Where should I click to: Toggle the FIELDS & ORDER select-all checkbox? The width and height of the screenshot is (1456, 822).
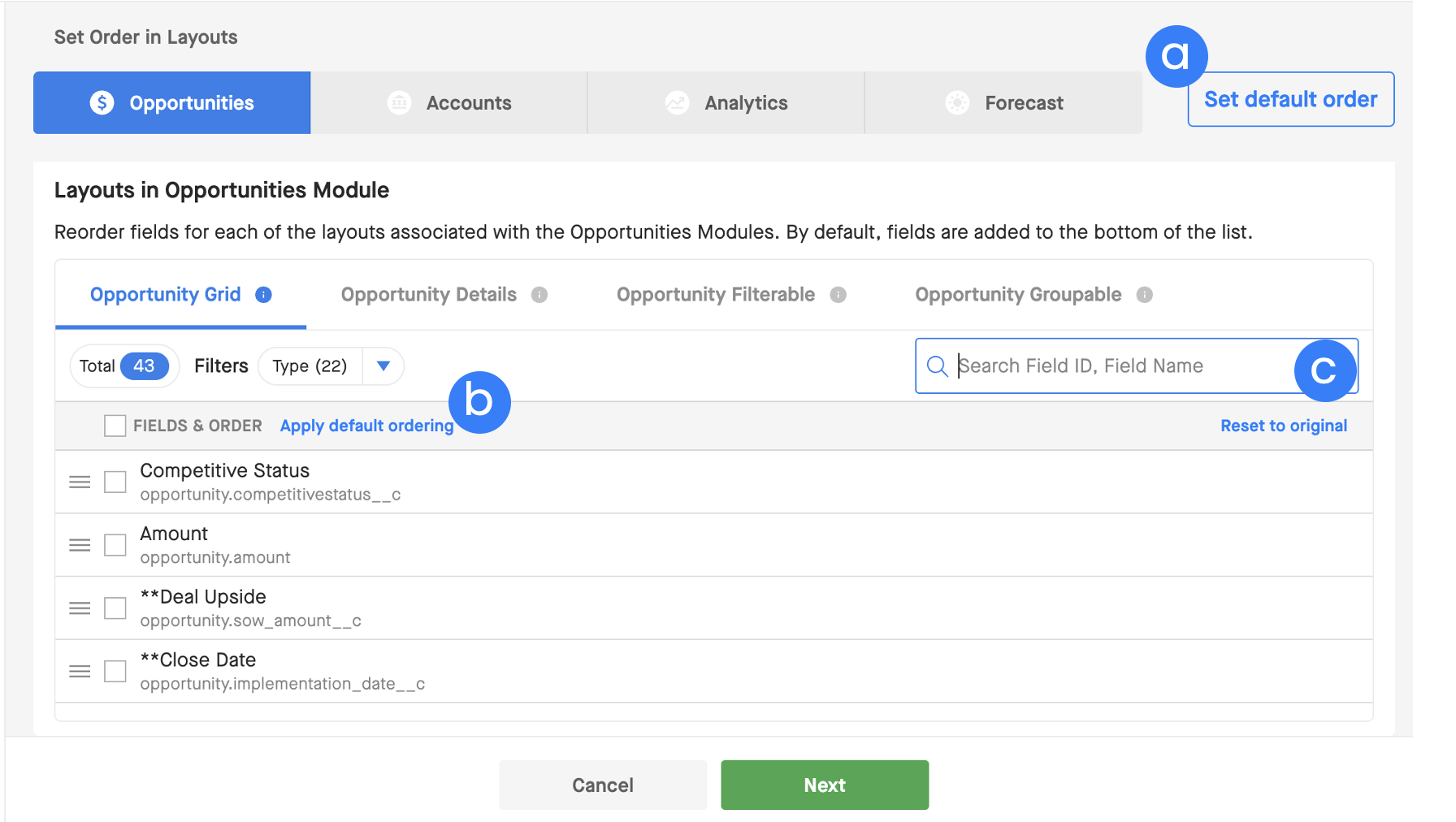pos(115,426)
